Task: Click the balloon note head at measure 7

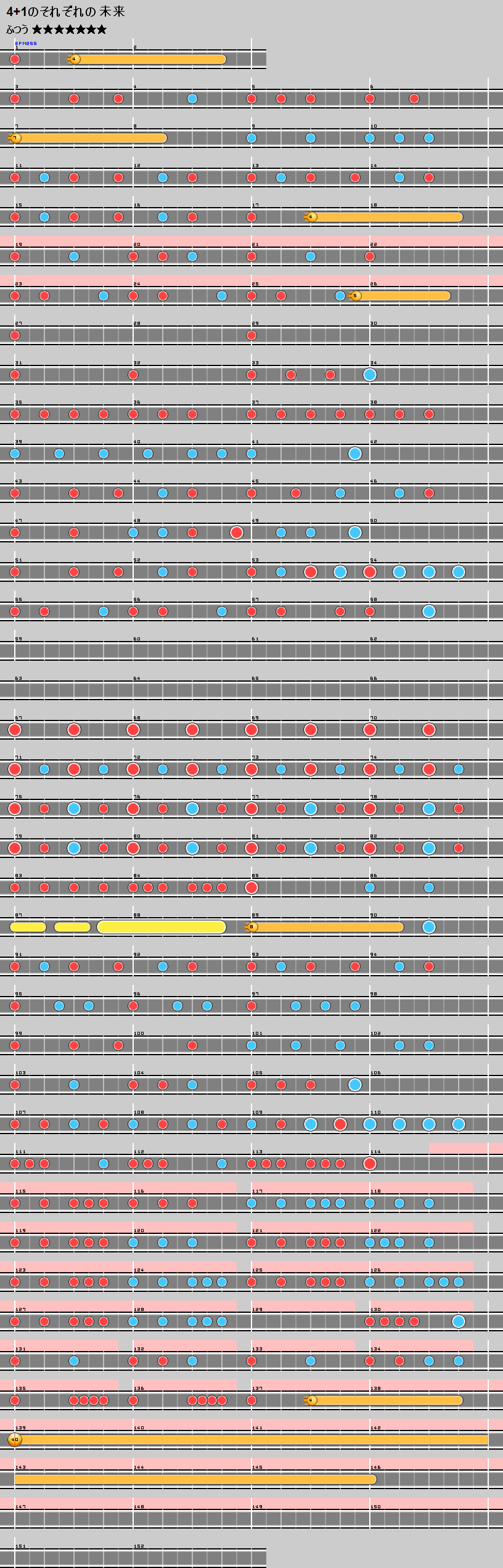Action: (16, 138)
